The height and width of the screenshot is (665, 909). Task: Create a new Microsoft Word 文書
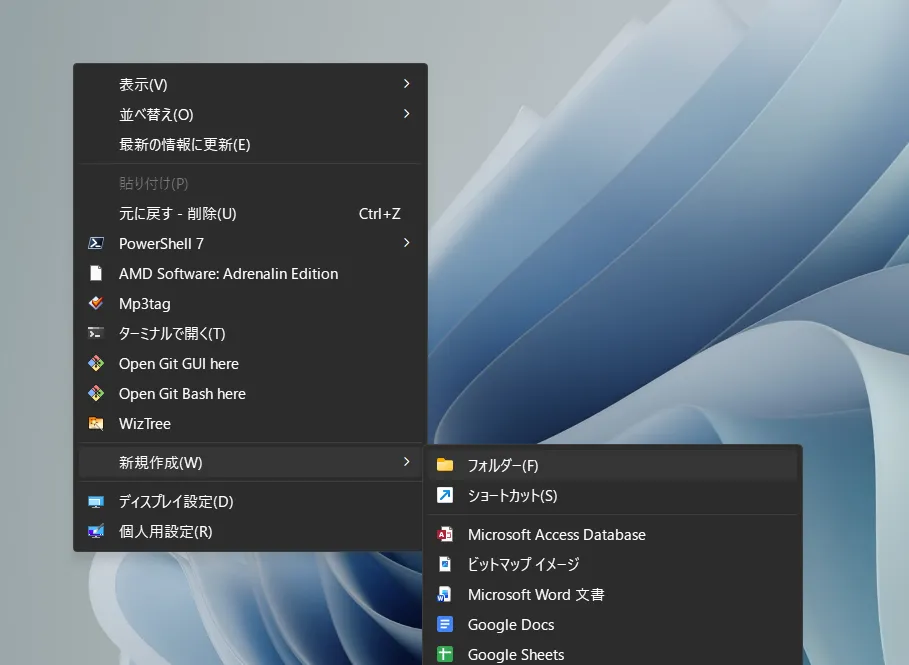click(x=536, y=594)
